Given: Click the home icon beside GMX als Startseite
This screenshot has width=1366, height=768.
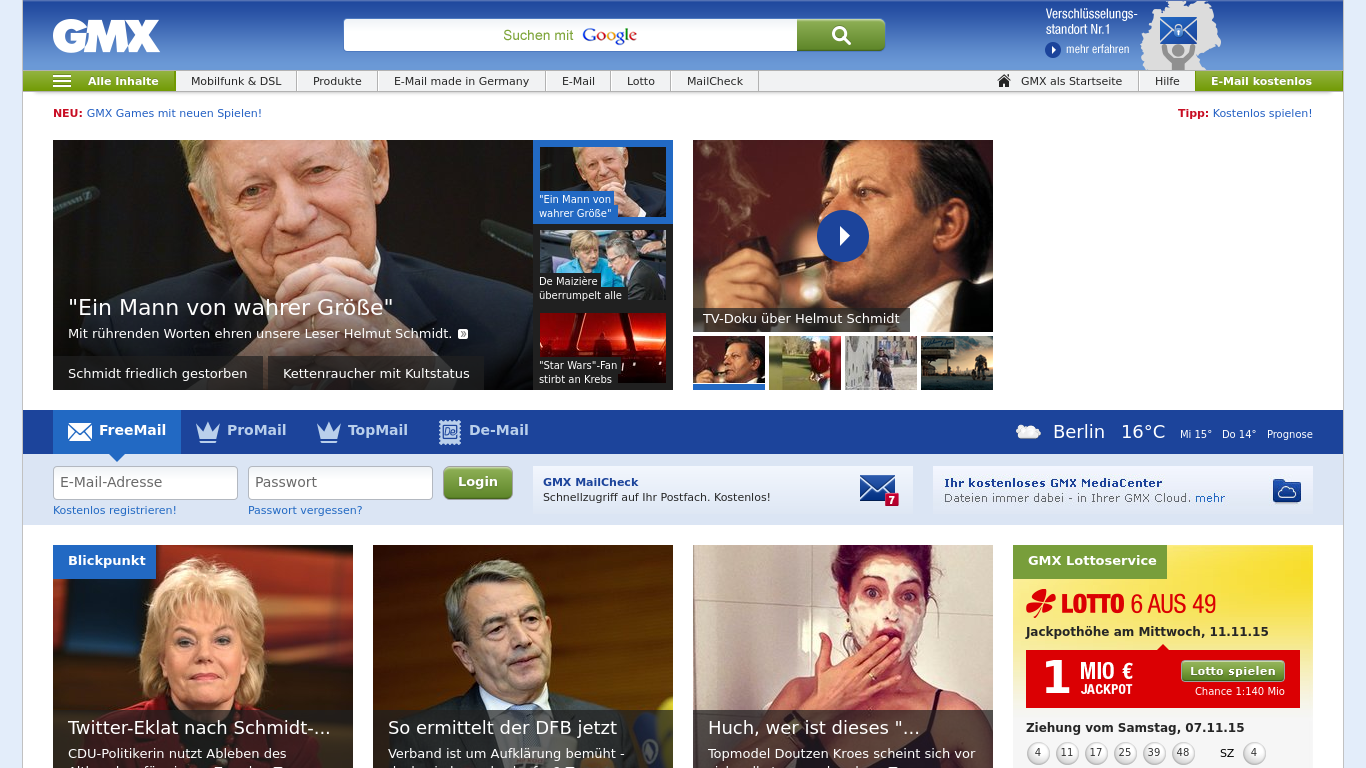Looking at the screenshot, I should click(x=1004, y=81).
